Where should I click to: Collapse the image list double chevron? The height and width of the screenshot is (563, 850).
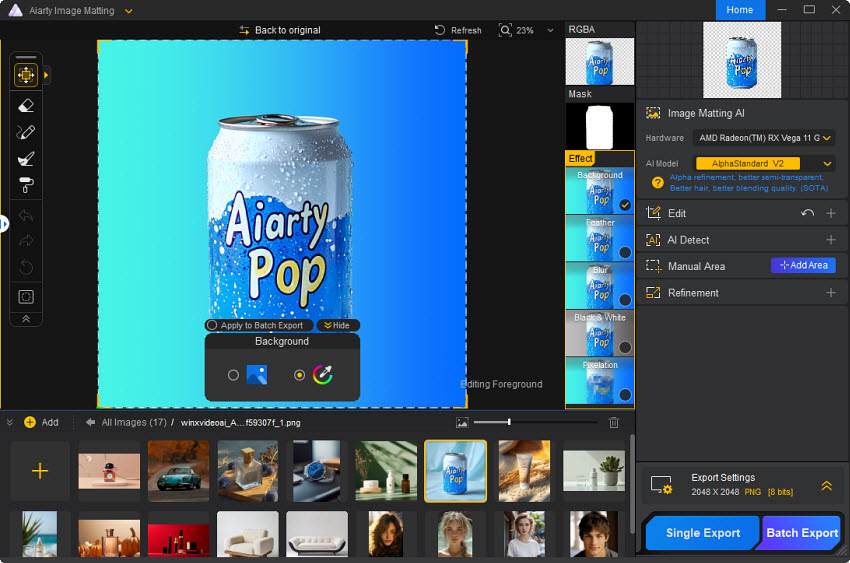pos(9,422)
